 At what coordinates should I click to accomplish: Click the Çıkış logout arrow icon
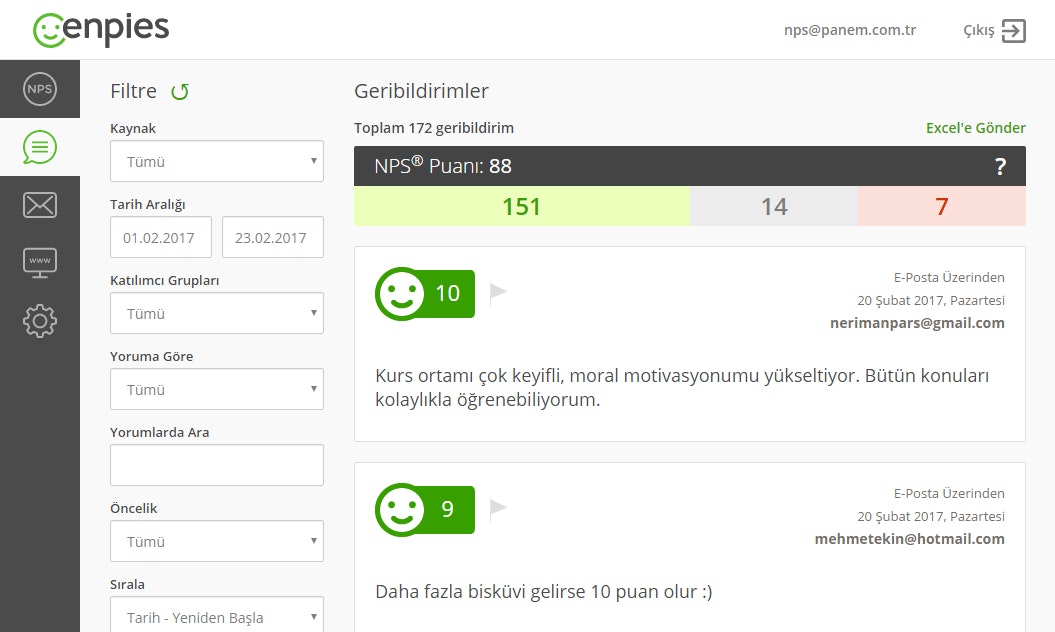1013,31
